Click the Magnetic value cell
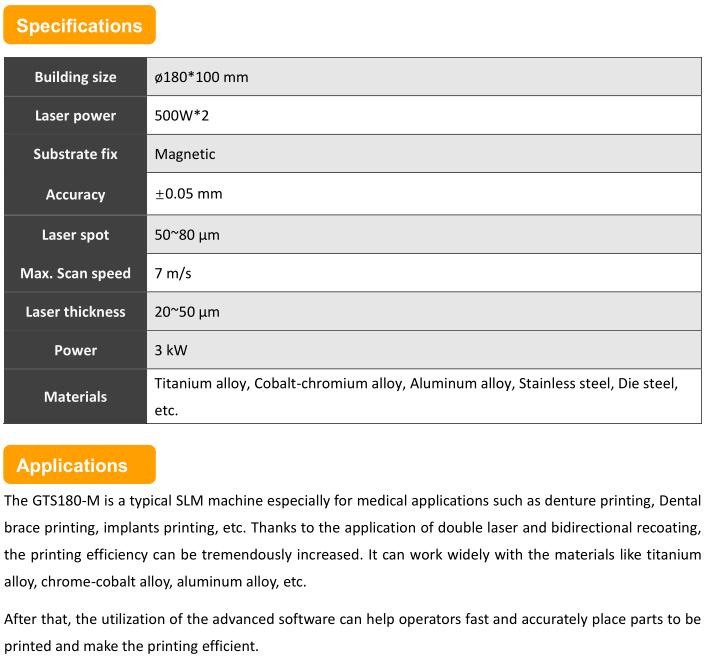 click(x=424, y=154)
